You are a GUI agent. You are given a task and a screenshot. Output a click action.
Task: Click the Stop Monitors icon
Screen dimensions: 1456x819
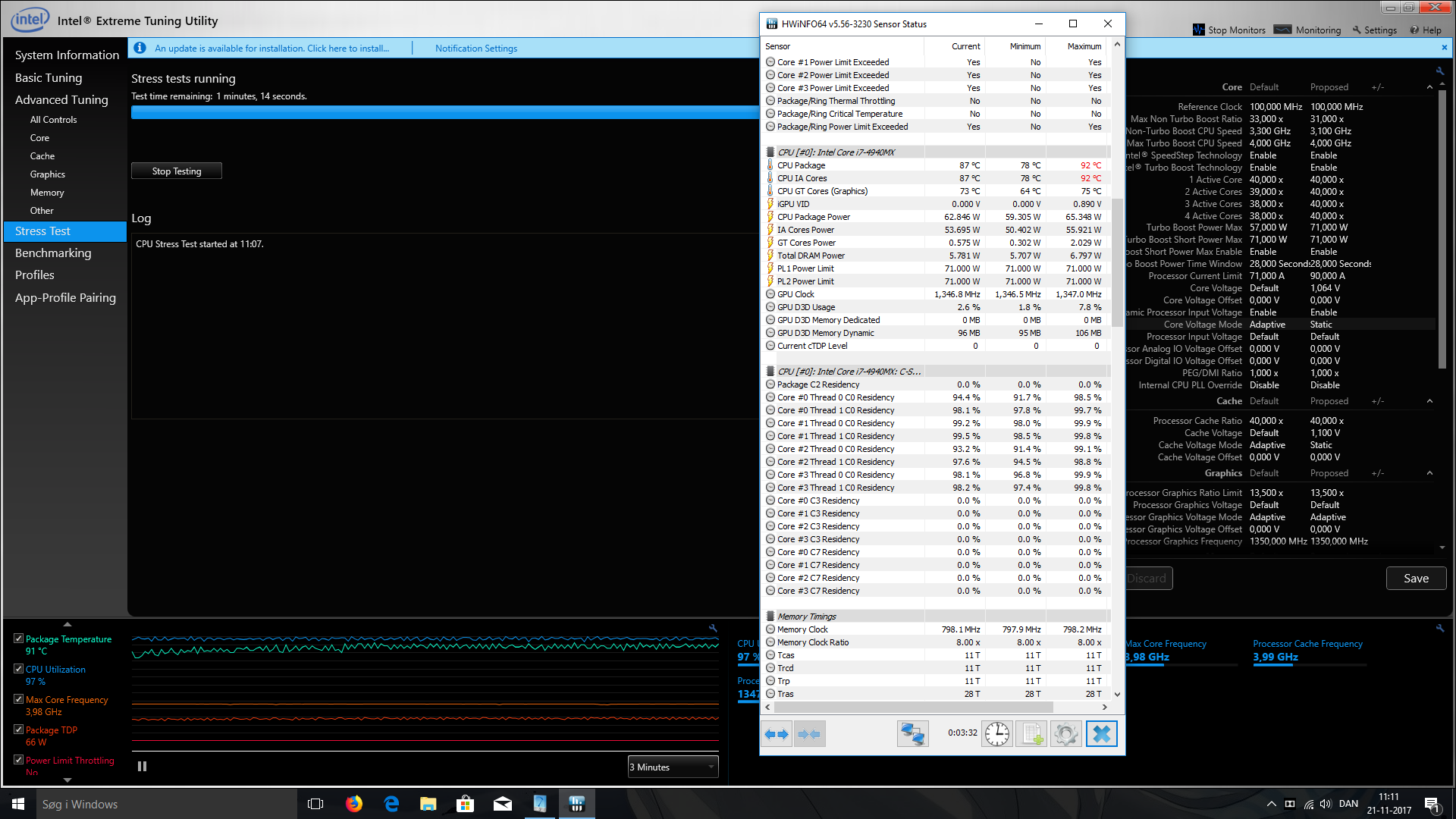pyautogui.click(x=1198, y=30)
